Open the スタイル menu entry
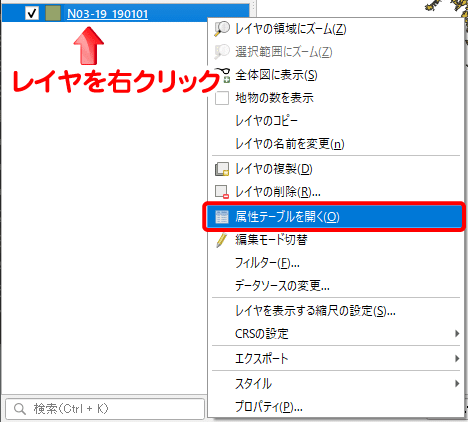The image size is (468, 422). click(336, 383)
